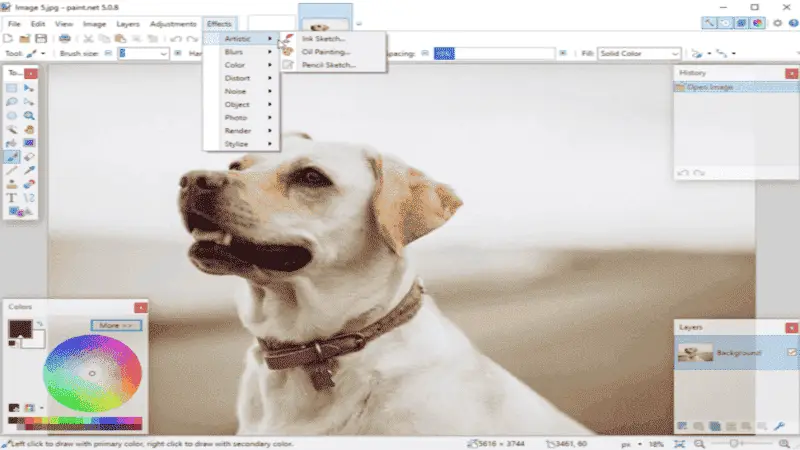800x450 pixels.
Task: Expand the Photo submenu
Action: pyautogui.click(x=241, y=117)
